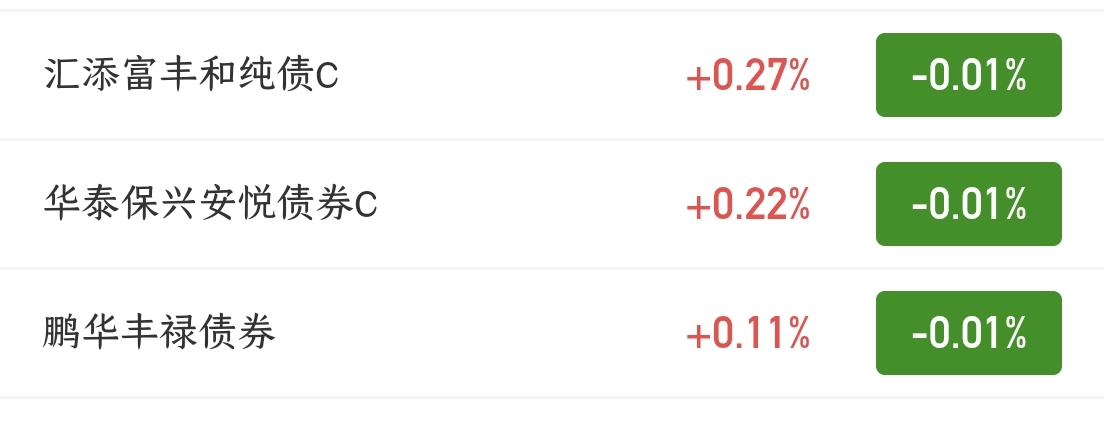Select the +0.27% return value
Image resolution: width=1104 pixels, height=426 pixels.
(748, 75)
